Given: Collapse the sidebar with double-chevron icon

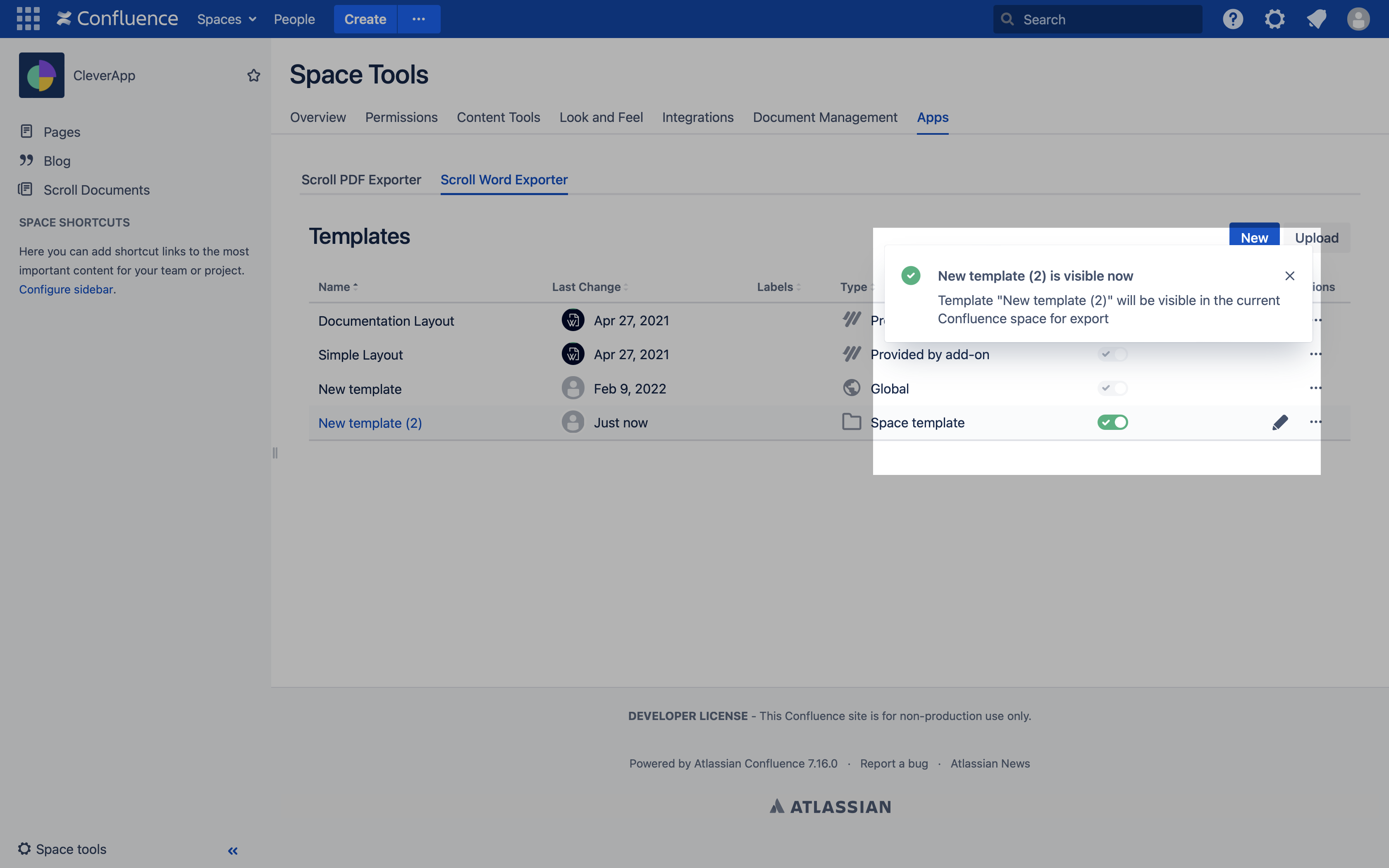Looking at the screenshot, I should click(232, 851).
